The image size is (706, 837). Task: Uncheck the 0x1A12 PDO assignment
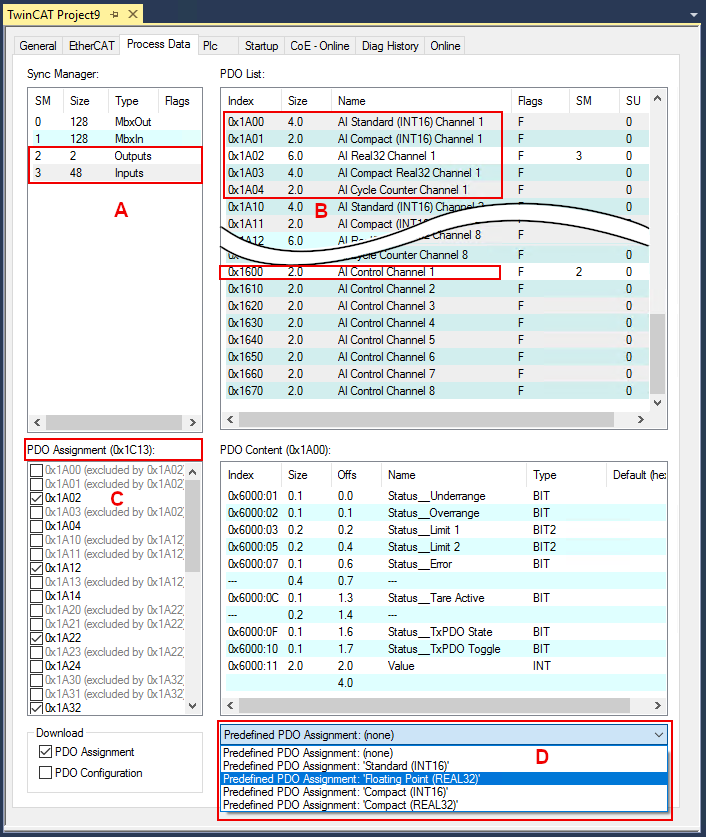click(37, 568)
